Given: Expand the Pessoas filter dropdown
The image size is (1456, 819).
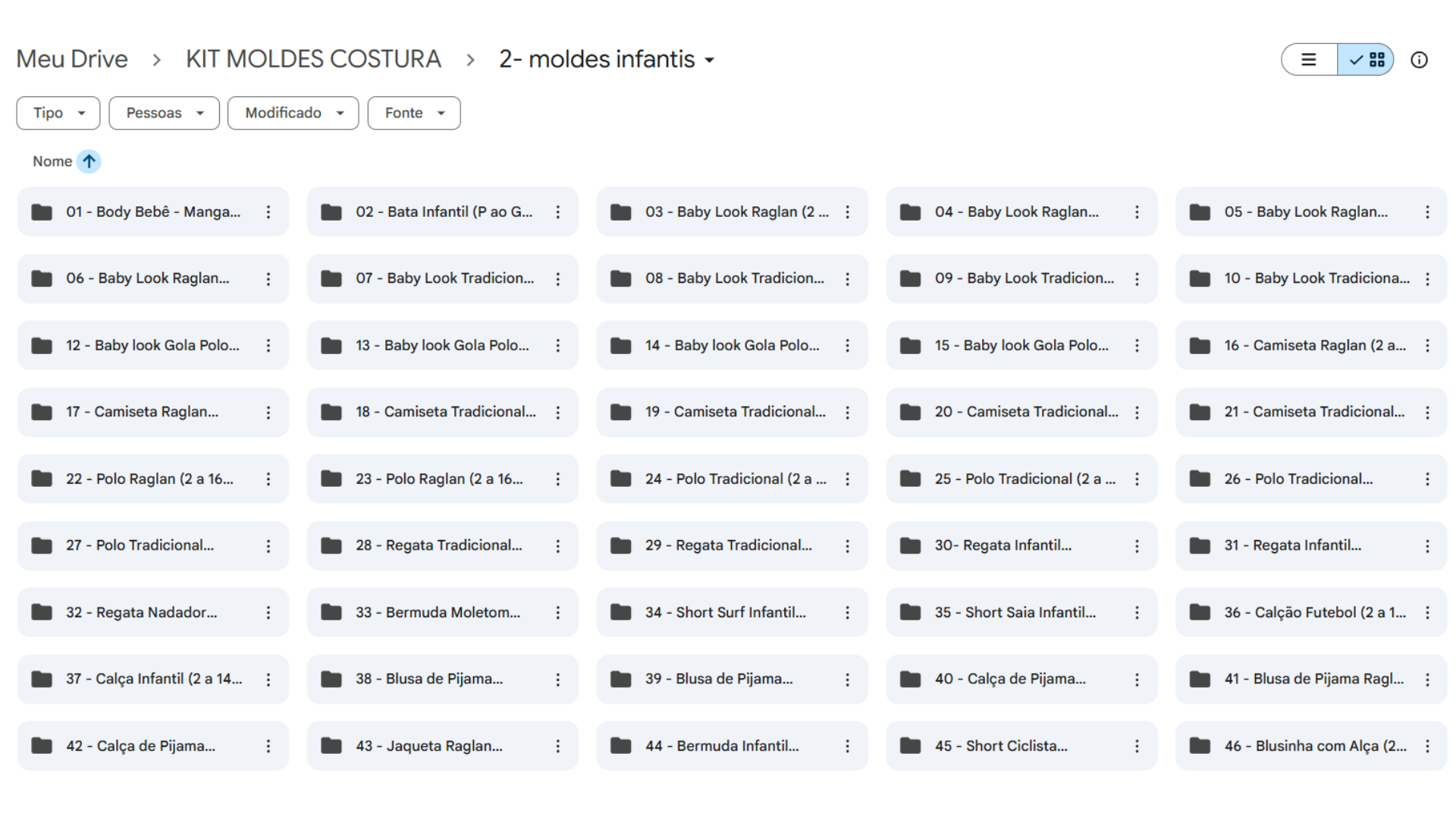Looking at the screenshot, I should click(164, 113).
